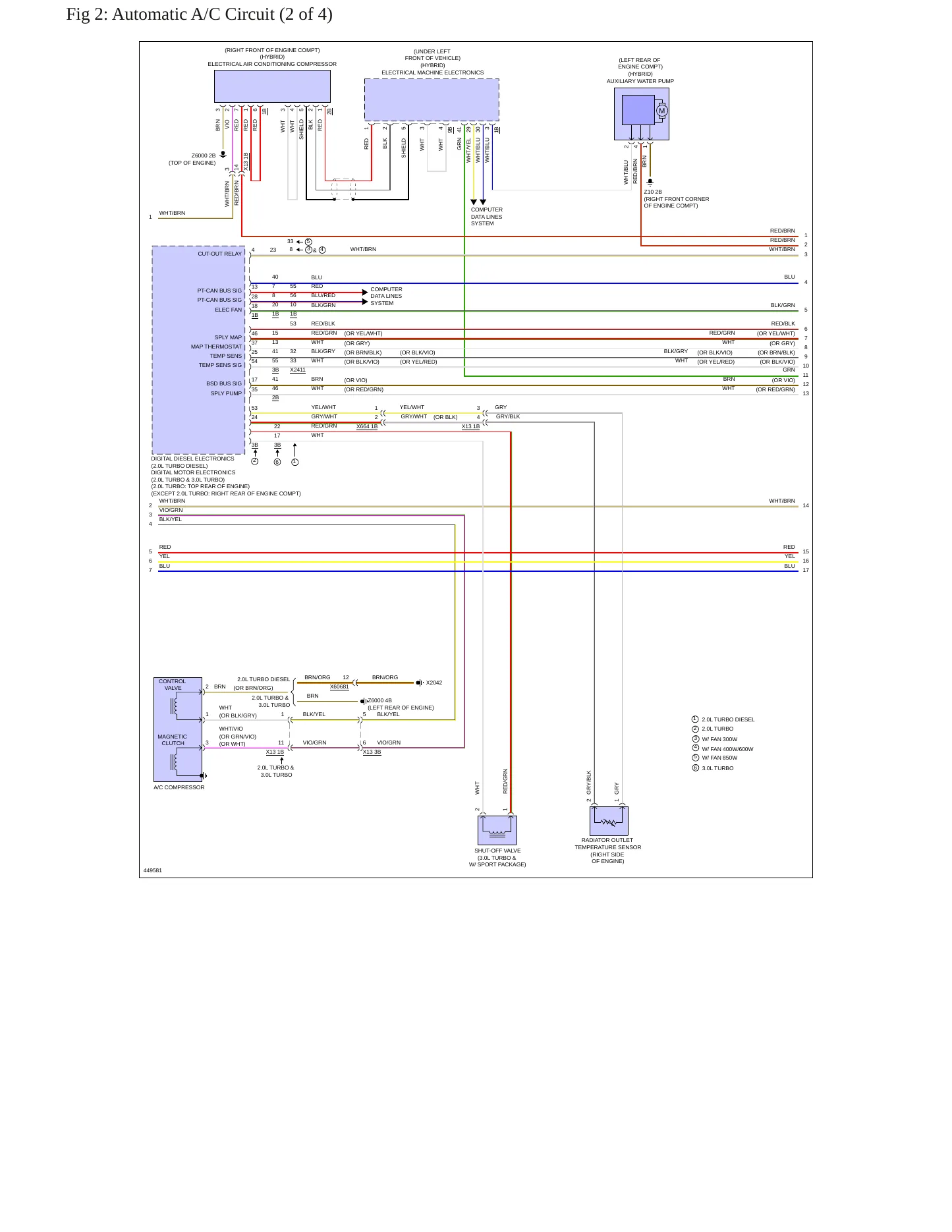Click the 'SPLY MAP' pin label

point(228,337)
